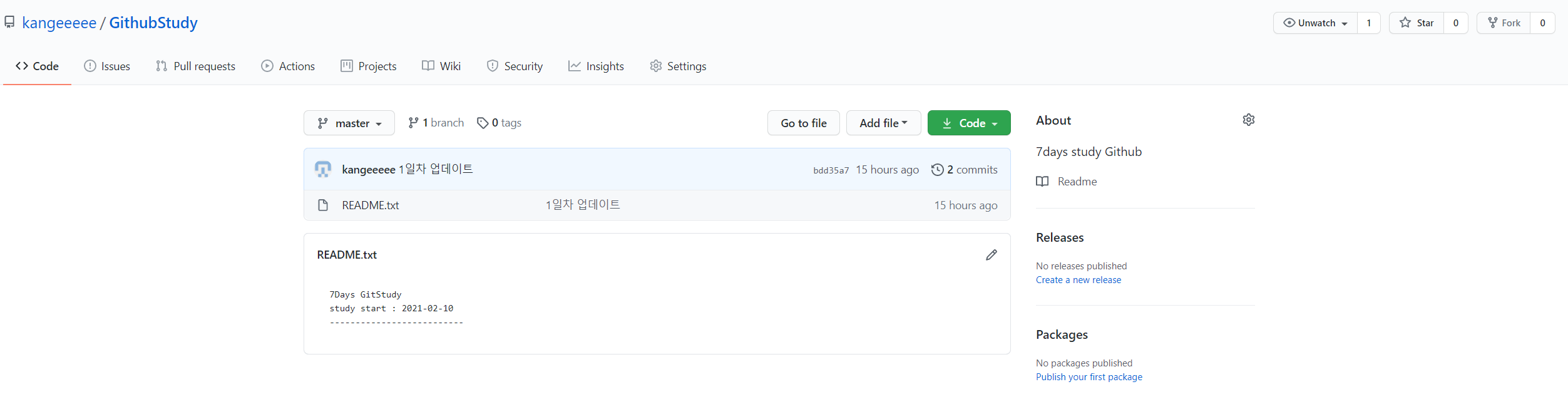This screenshot has width=1568, height=414.
Task: Open the Insights tab
Action: coord(596,66)
